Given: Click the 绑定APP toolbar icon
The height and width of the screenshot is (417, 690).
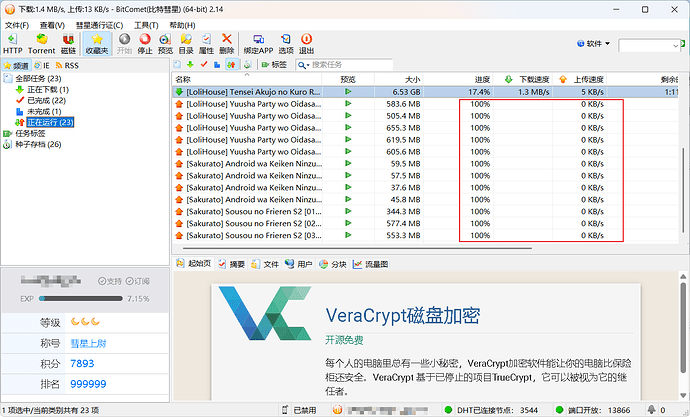Looking at the screenshot, I should (259, 43).
